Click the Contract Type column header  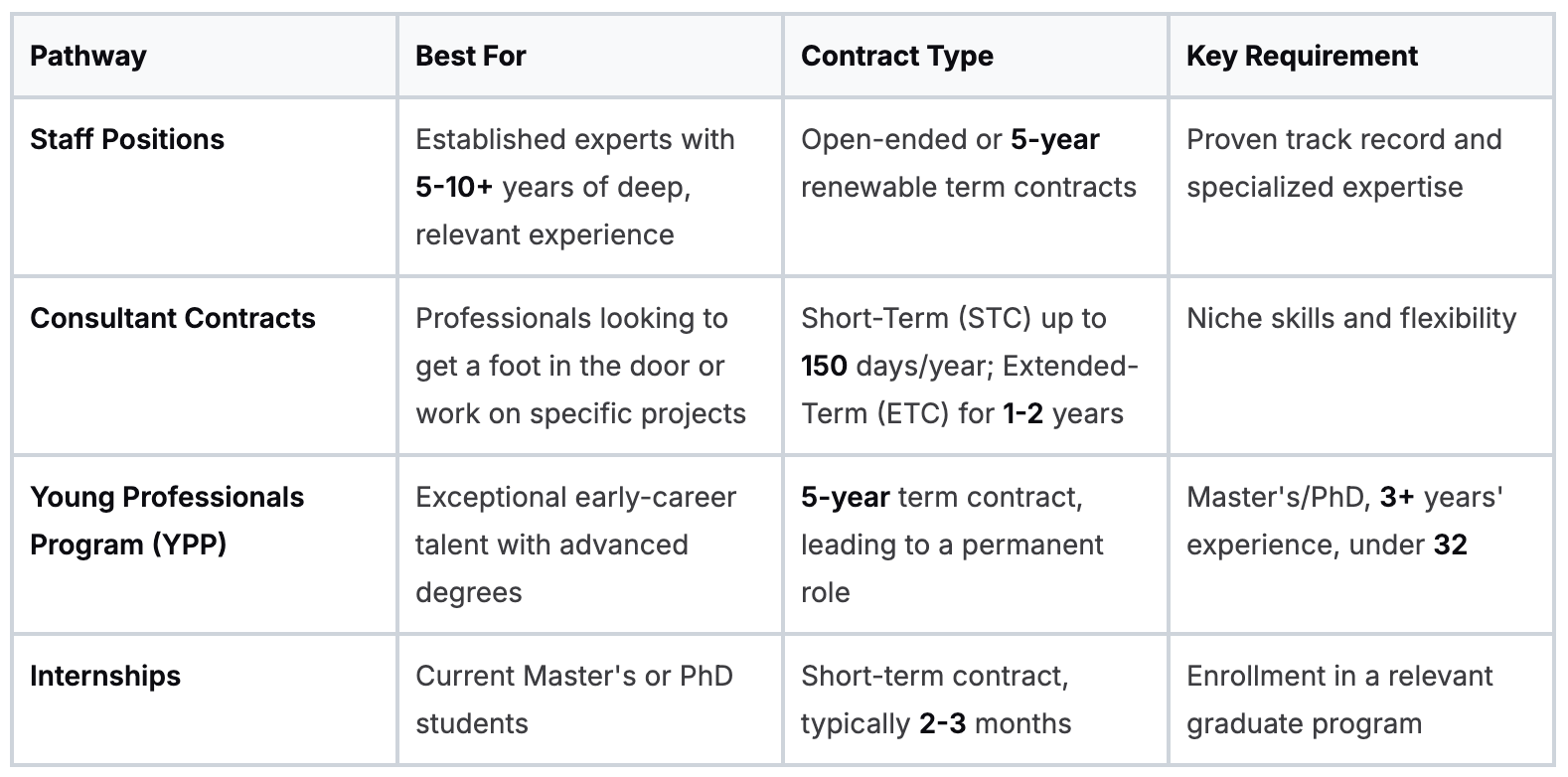tap(976, 56)
